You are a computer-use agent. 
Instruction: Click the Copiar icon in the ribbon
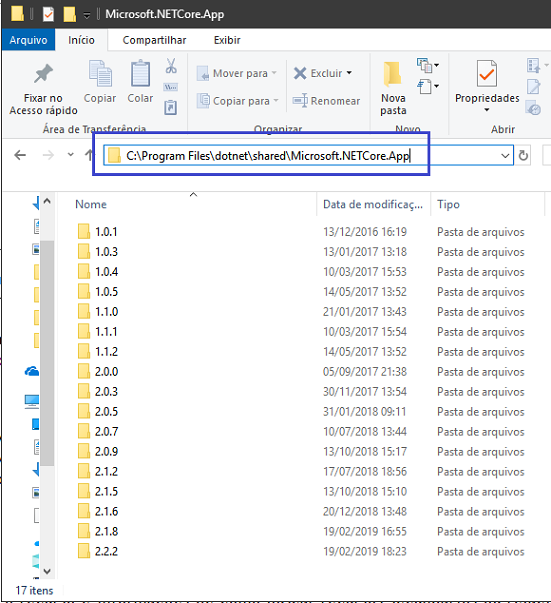(100, 73)
